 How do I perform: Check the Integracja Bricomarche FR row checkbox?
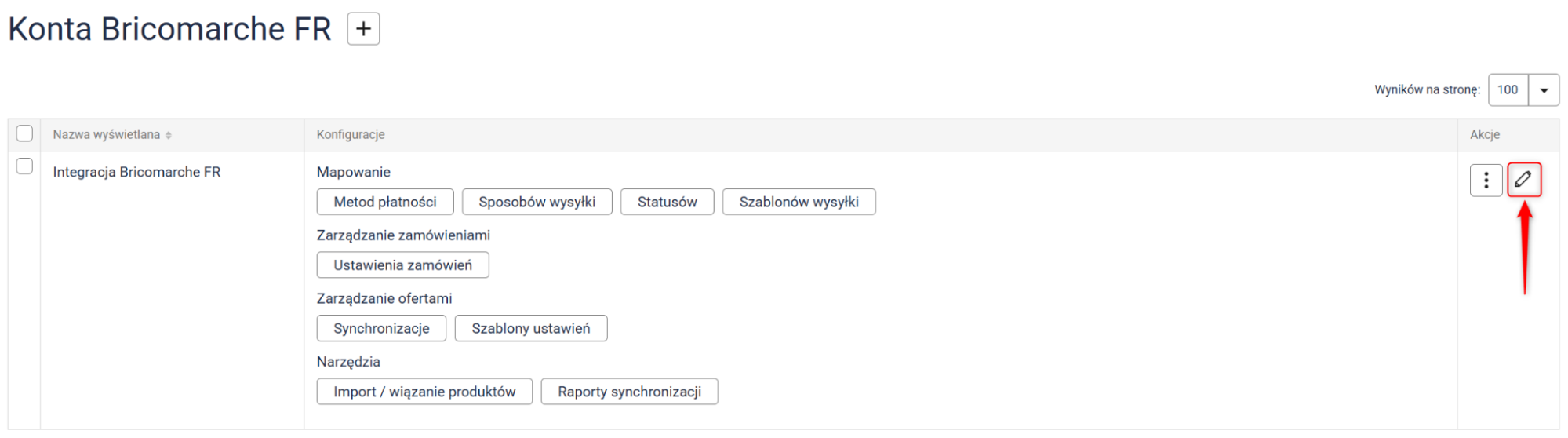(24, 166)
